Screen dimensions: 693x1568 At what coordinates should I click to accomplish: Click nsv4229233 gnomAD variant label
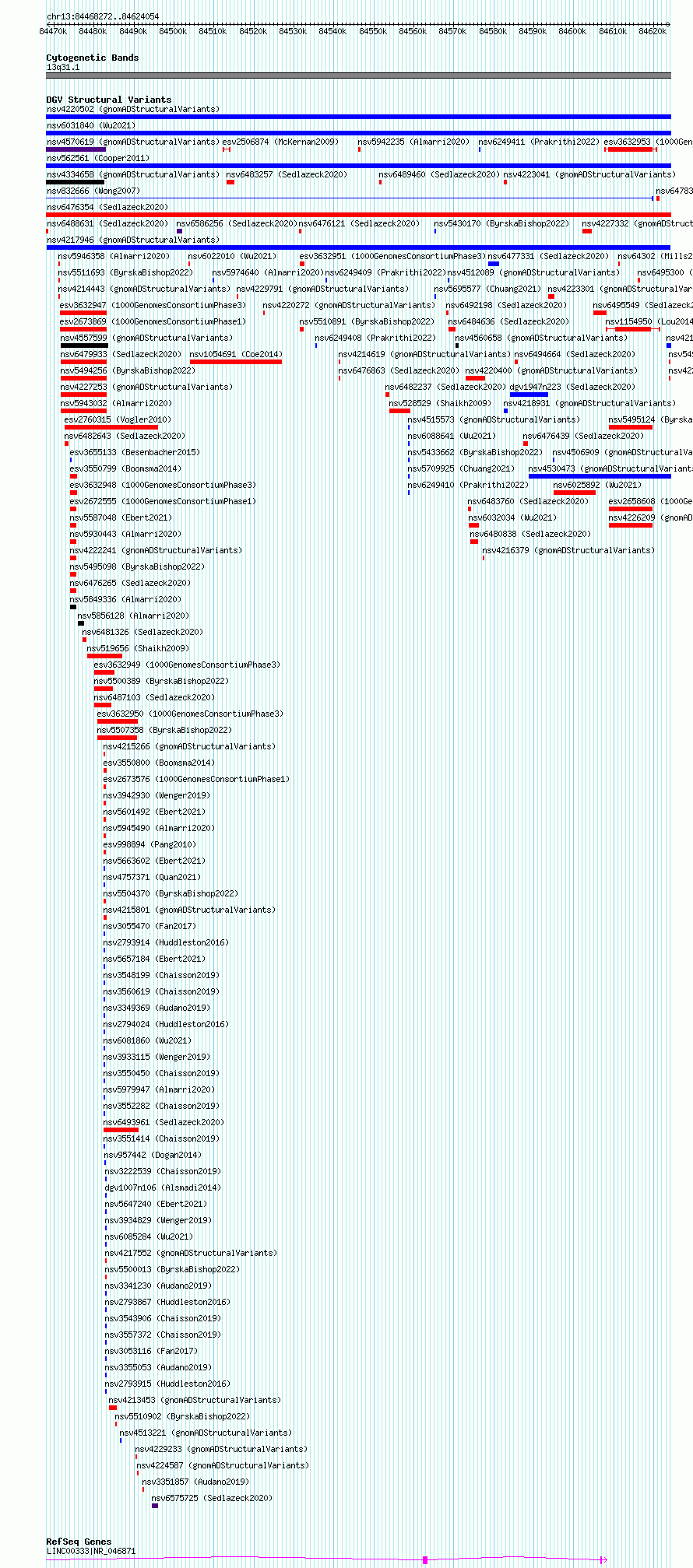(221, 1449)
